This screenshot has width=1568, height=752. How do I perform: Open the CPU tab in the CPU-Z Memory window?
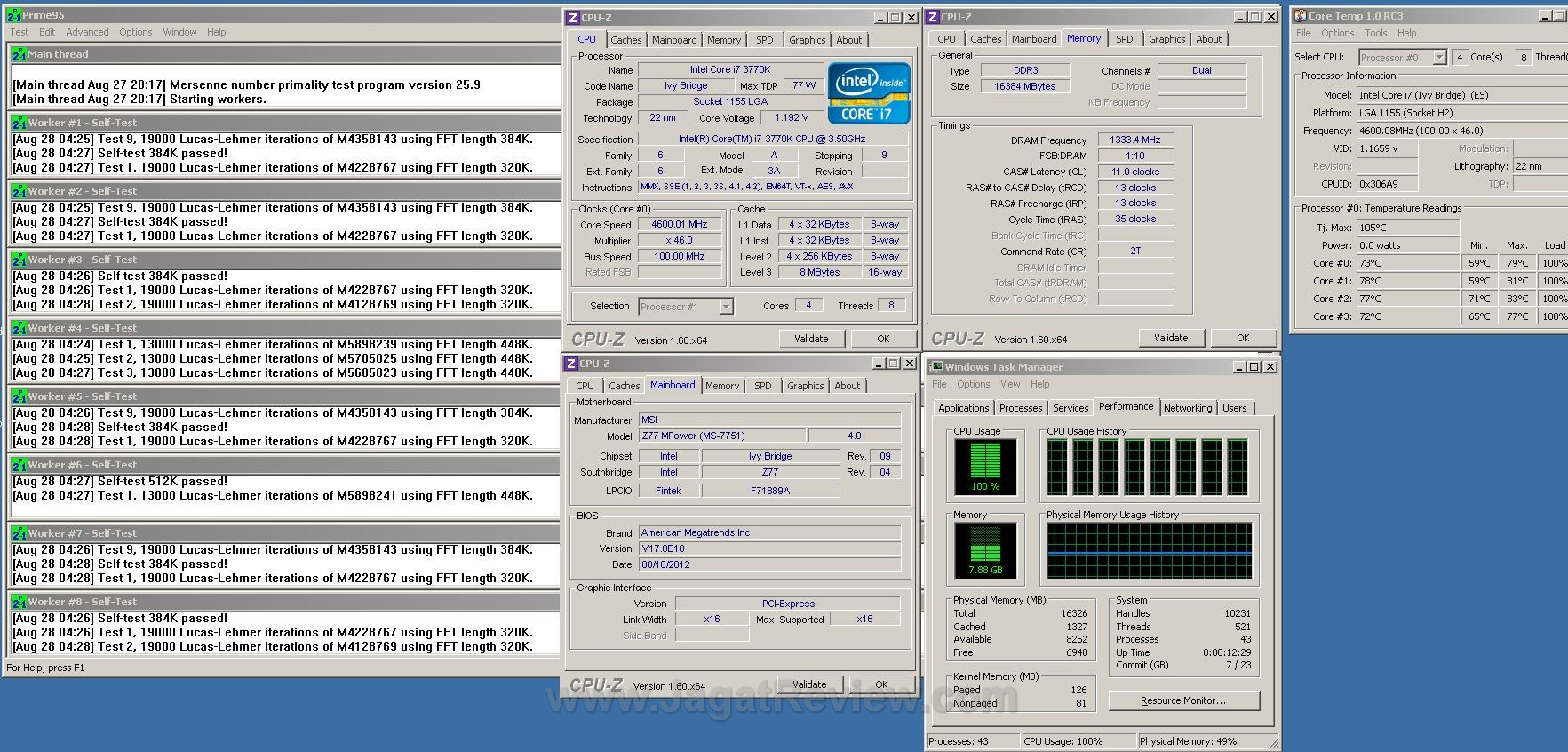click(947, 39)
